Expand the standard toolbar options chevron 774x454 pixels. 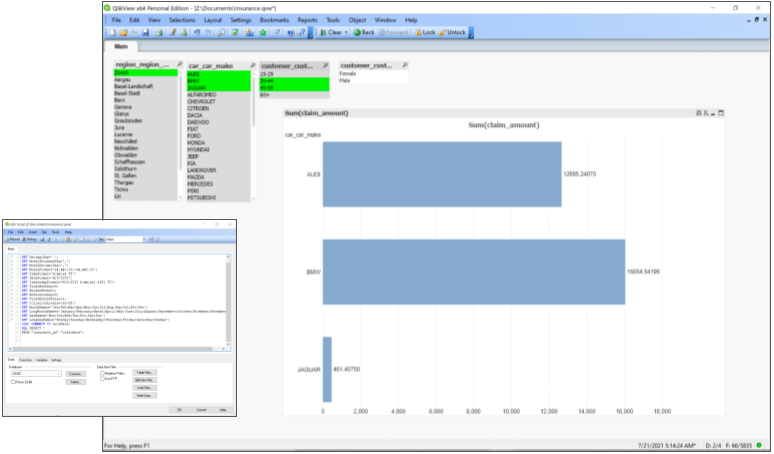[310, 34]
